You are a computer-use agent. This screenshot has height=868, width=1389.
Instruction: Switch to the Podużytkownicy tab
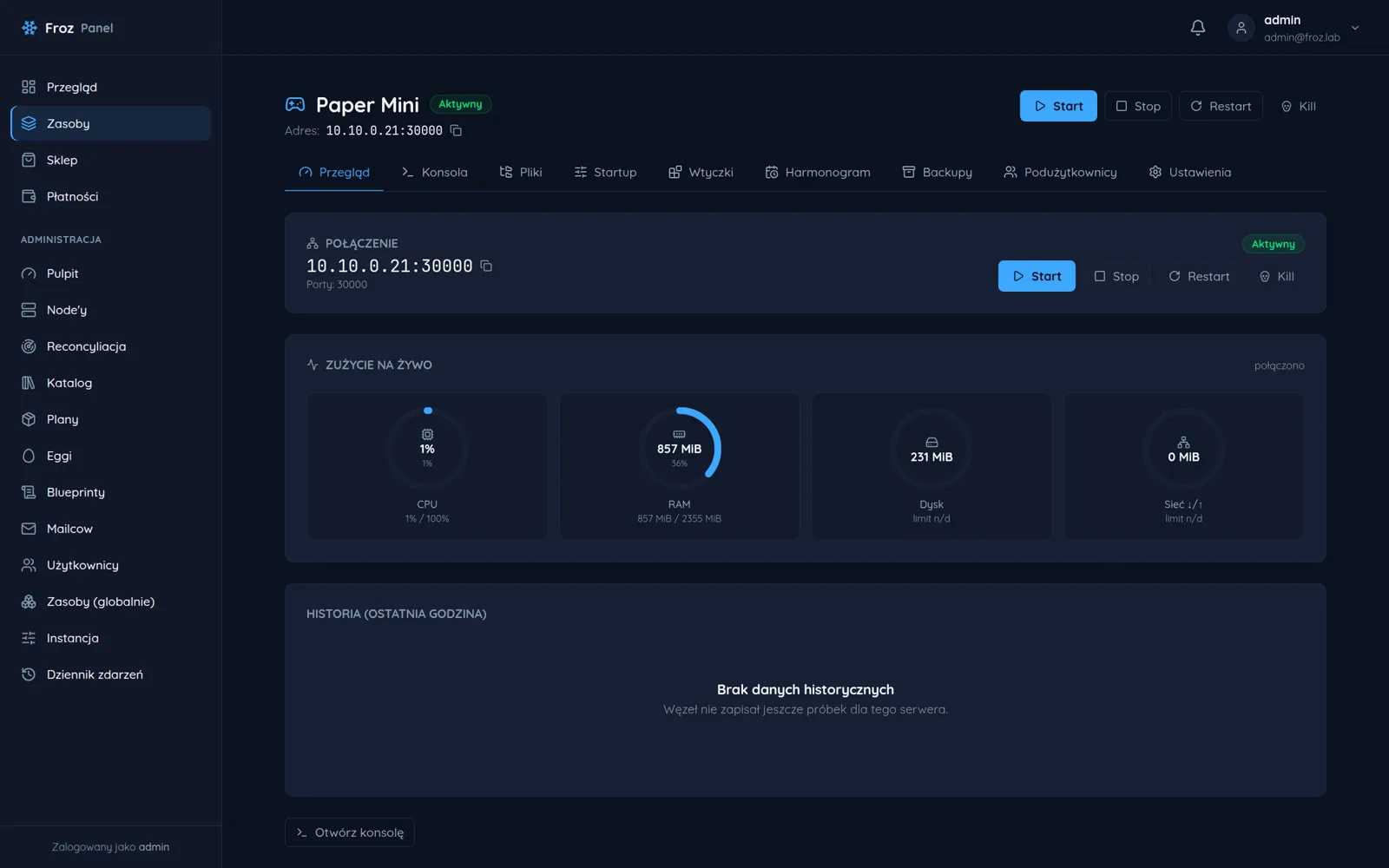point(1060,172)
